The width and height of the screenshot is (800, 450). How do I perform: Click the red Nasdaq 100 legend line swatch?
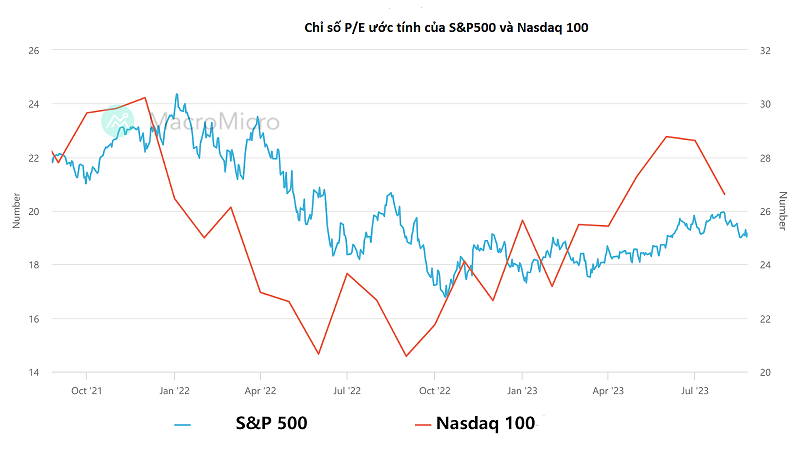(422, 424)
